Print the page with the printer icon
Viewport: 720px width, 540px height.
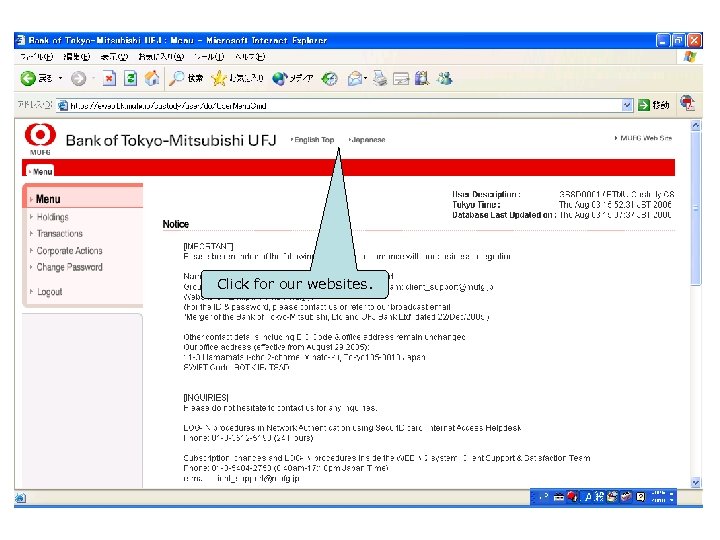click(x=380, y=79)
